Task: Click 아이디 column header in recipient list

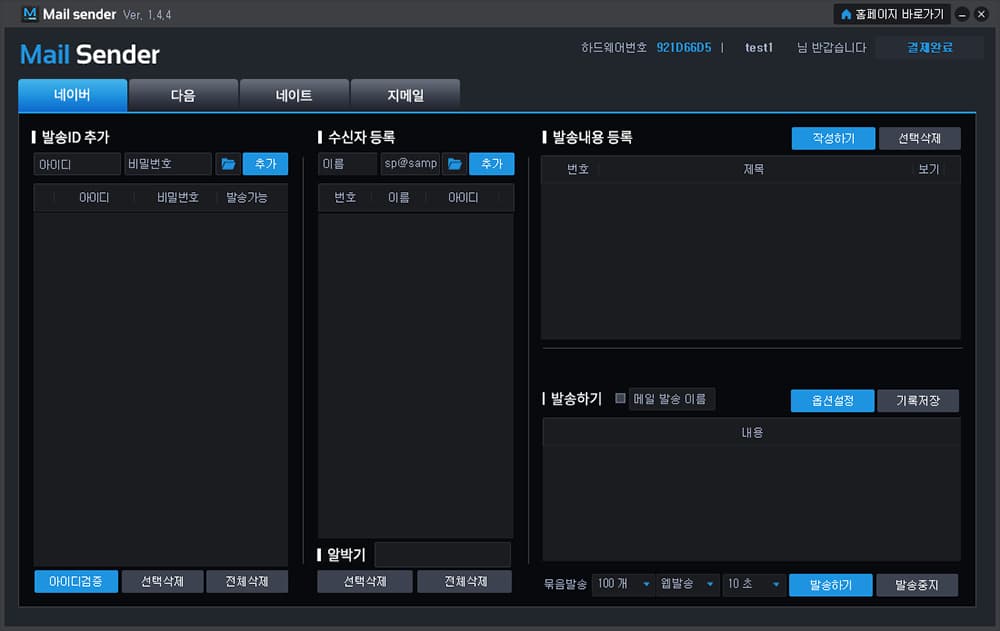Action: (463, 198)
